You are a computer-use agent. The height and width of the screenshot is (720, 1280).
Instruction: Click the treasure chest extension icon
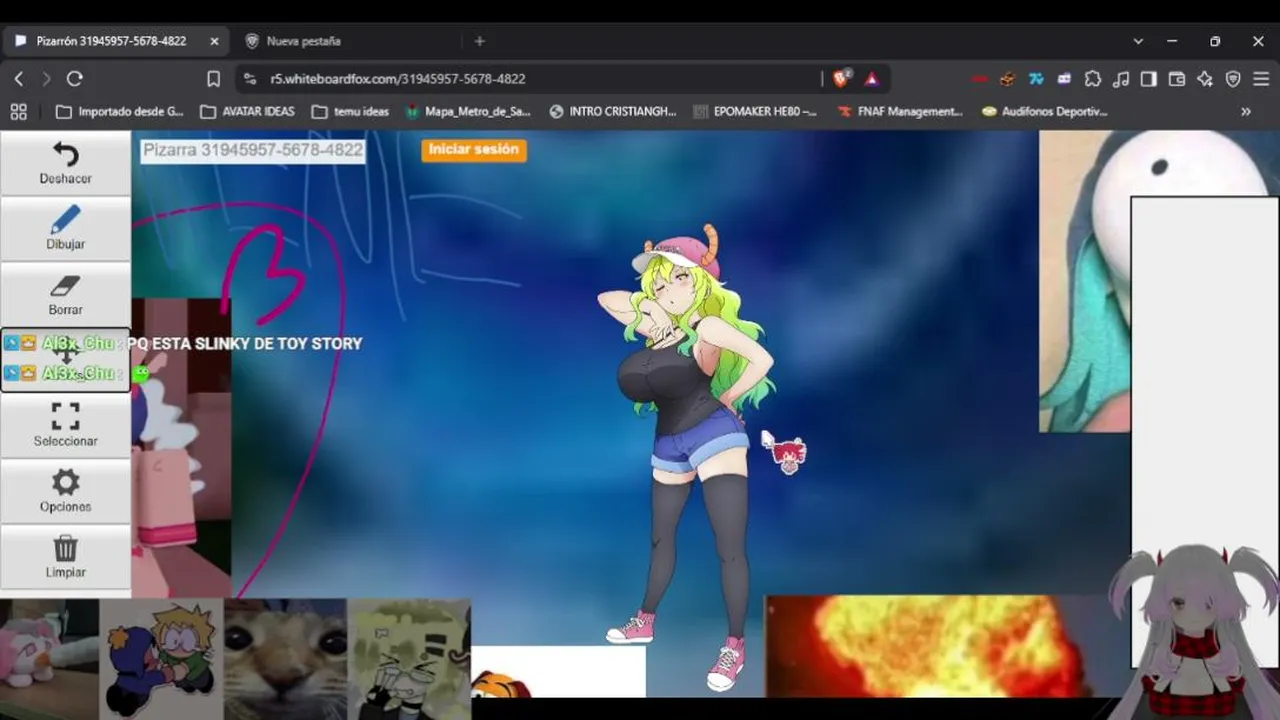pyautogui.click(x=1008, y=79)
